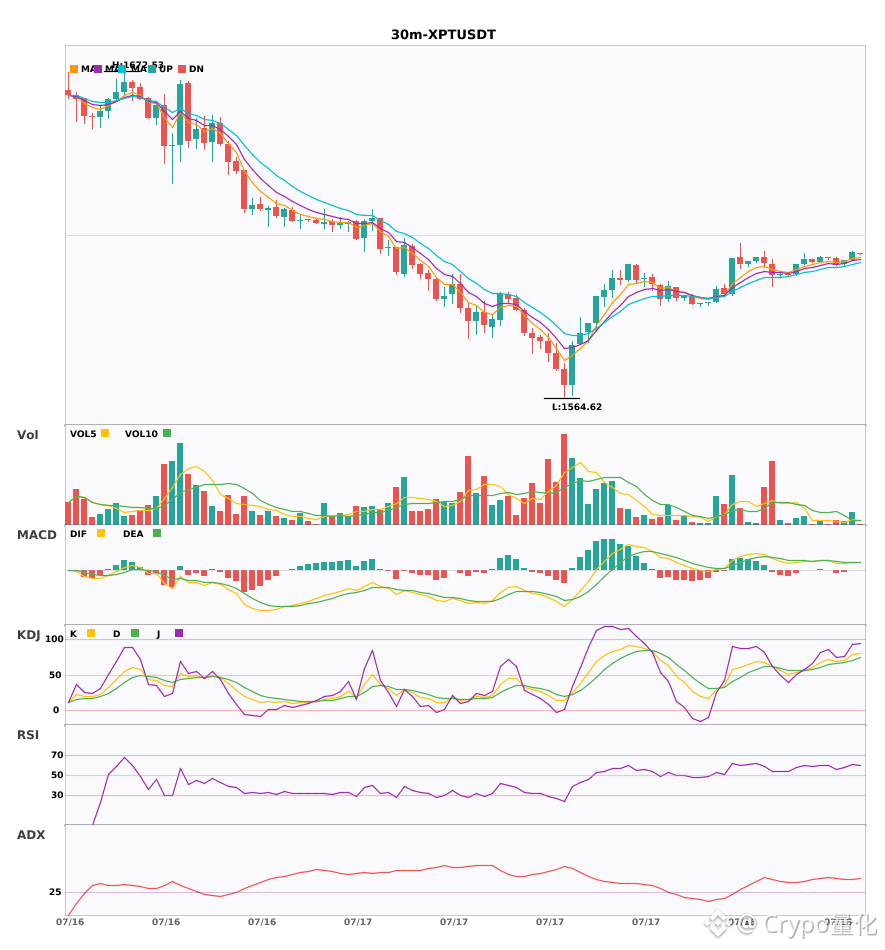Click the L:1564.62 low price label
The image size is (885, 950).
(577, 407)
